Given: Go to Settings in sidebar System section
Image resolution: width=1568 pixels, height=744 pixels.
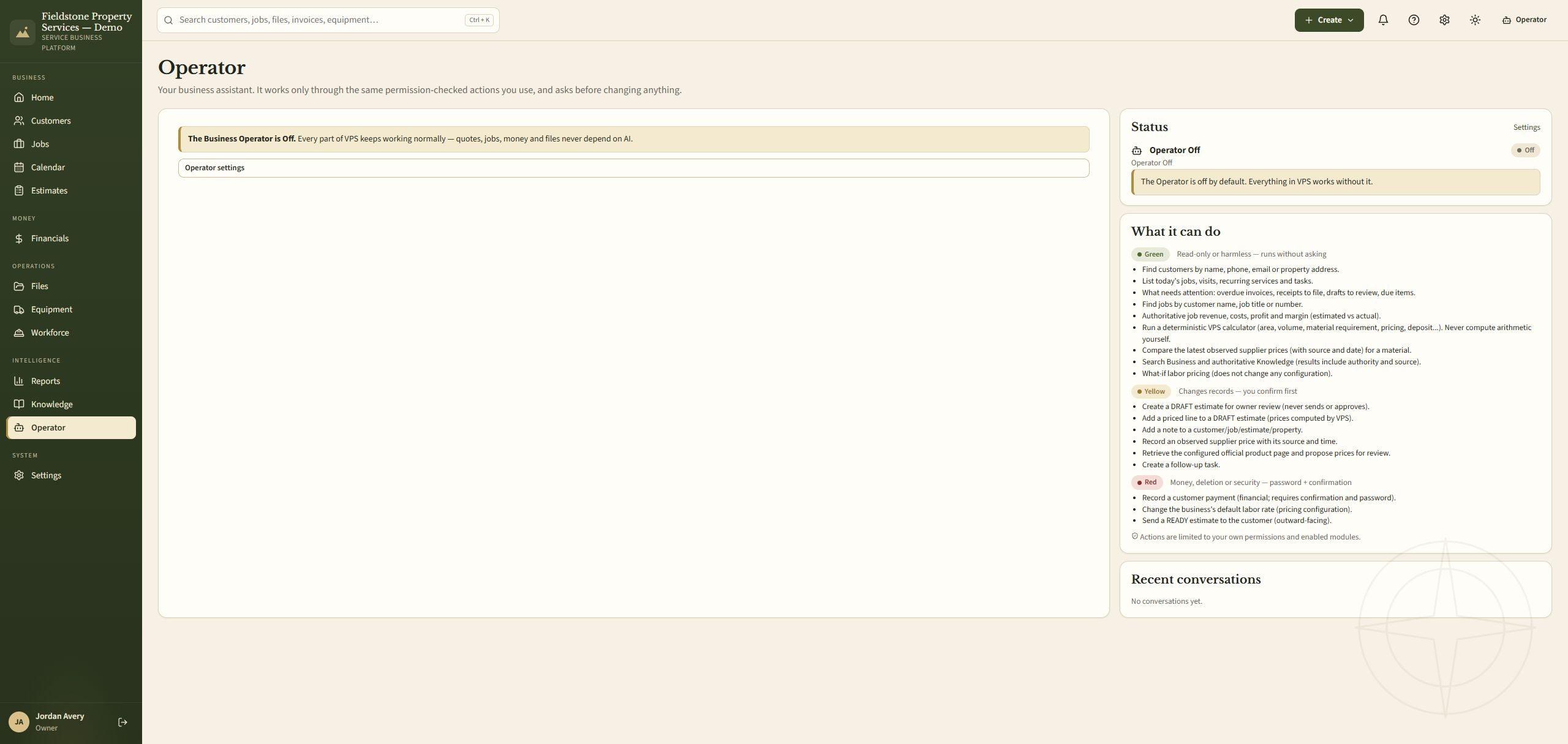Looking at the screenshot, I should point(71,475).
